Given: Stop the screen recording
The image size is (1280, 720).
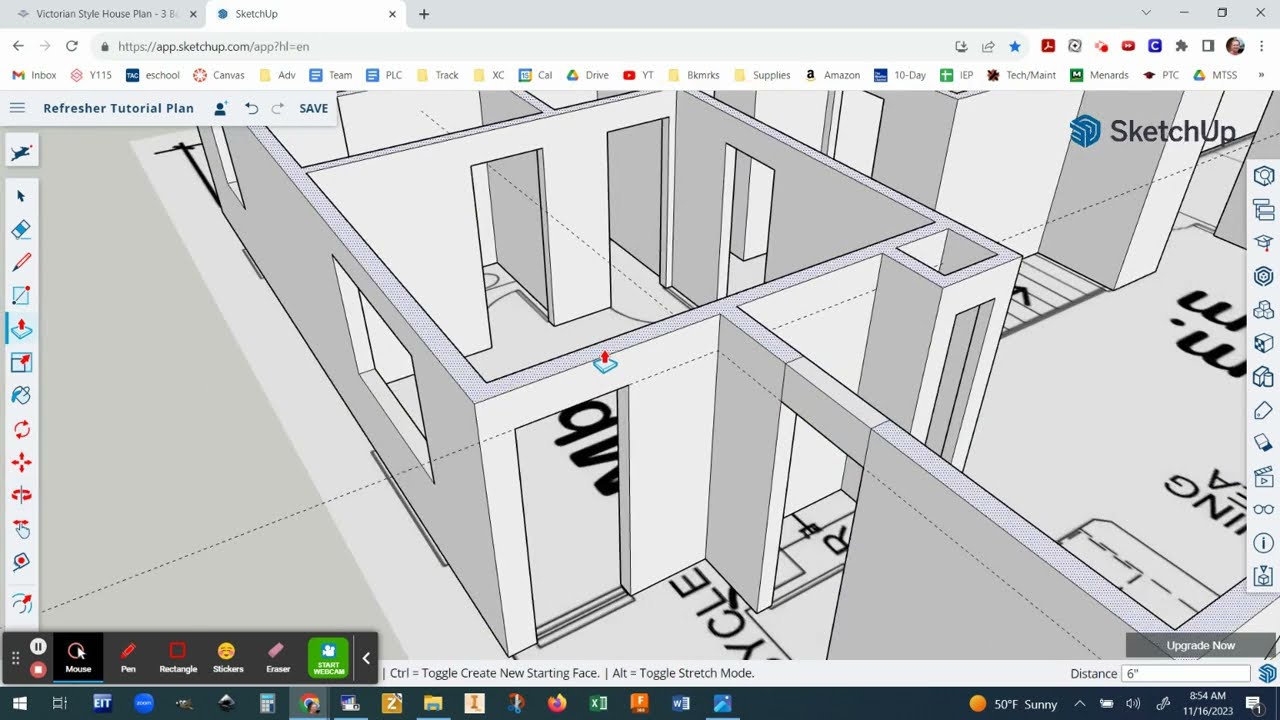Looking at the screenshot, I should pos(38,669).
